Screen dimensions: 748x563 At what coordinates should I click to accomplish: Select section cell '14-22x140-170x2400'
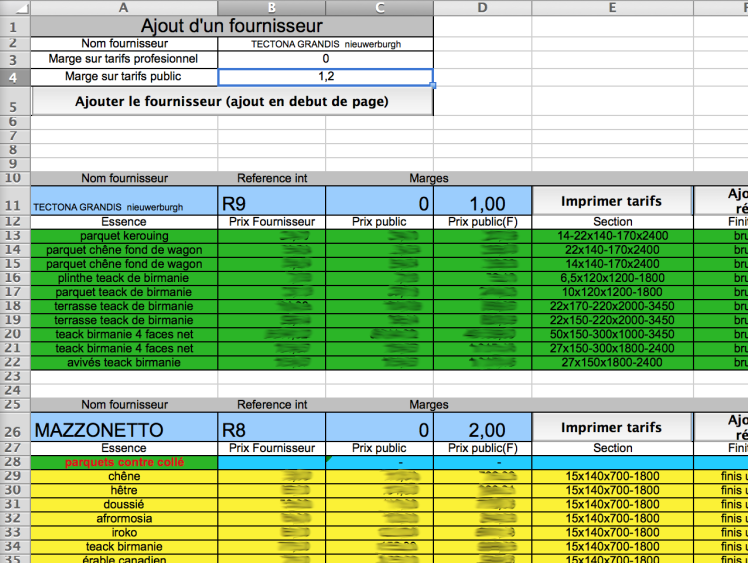point(613,236)
